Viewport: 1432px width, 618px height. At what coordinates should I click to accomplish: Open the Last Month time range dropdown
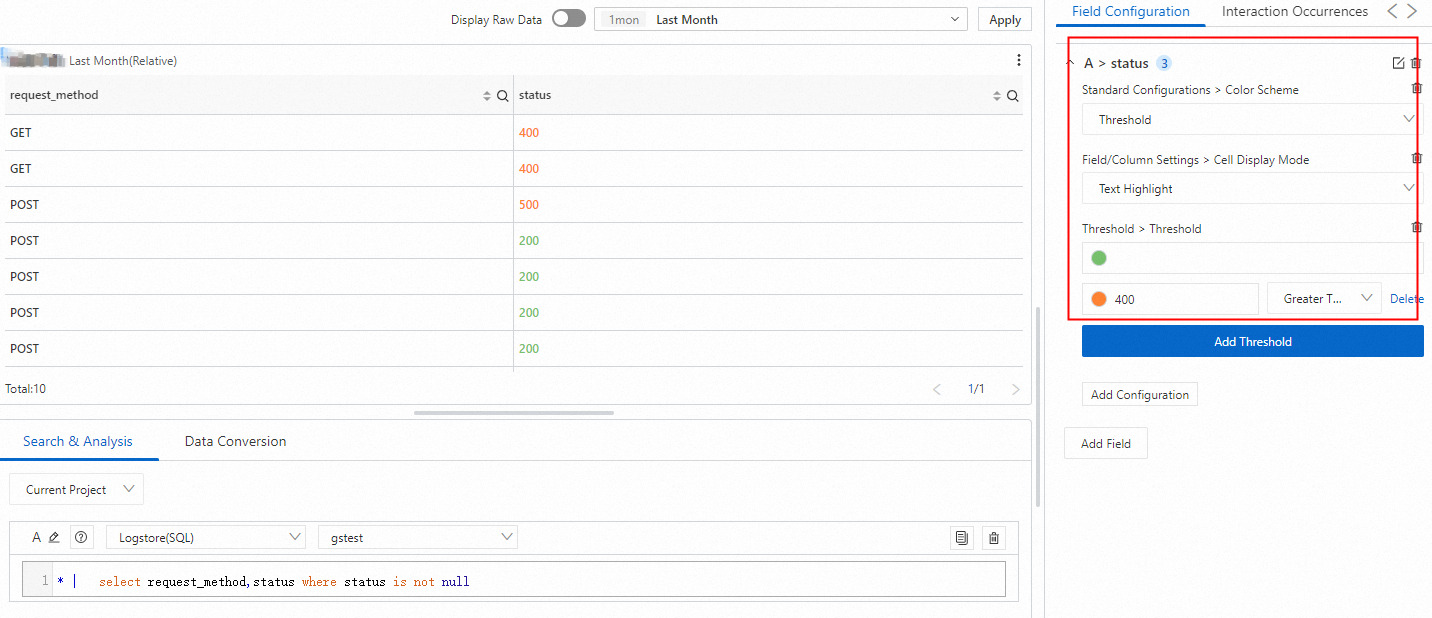pyautogui.click(x=781, y=20)
